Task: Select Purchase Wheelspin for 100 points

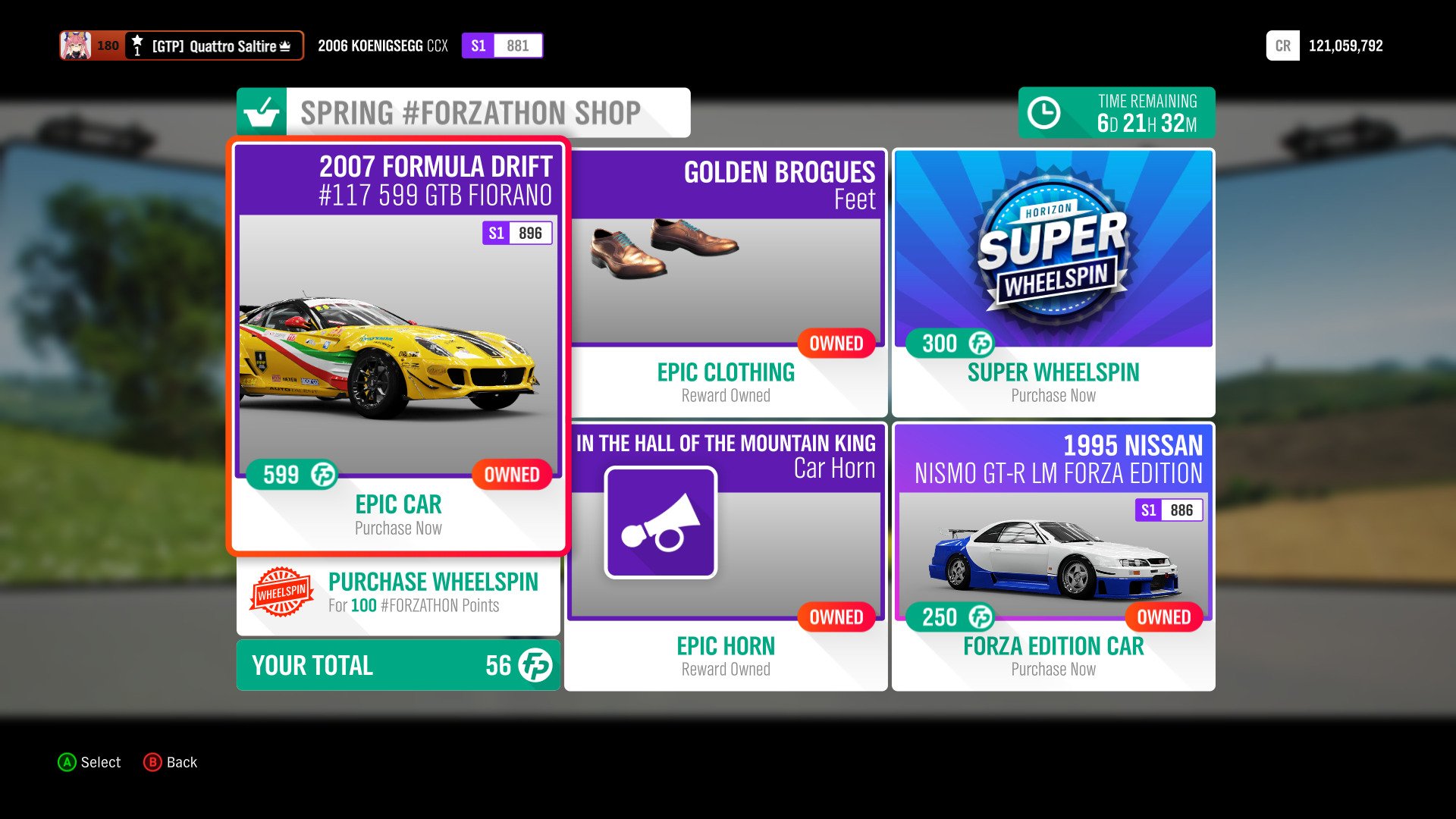Action: point(398,593)
